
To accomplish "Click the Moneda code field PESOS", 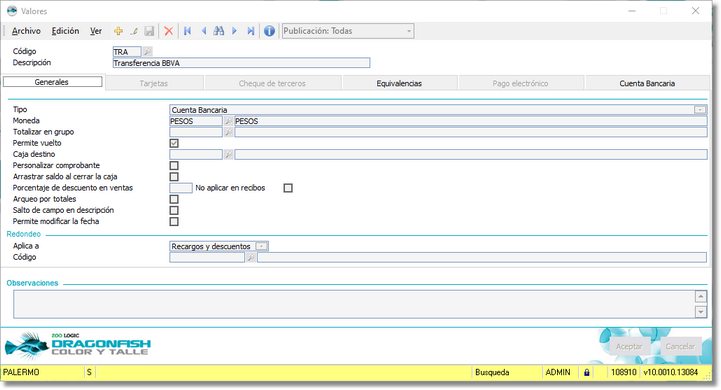I will pyautogui.click(x=196, y=121).
